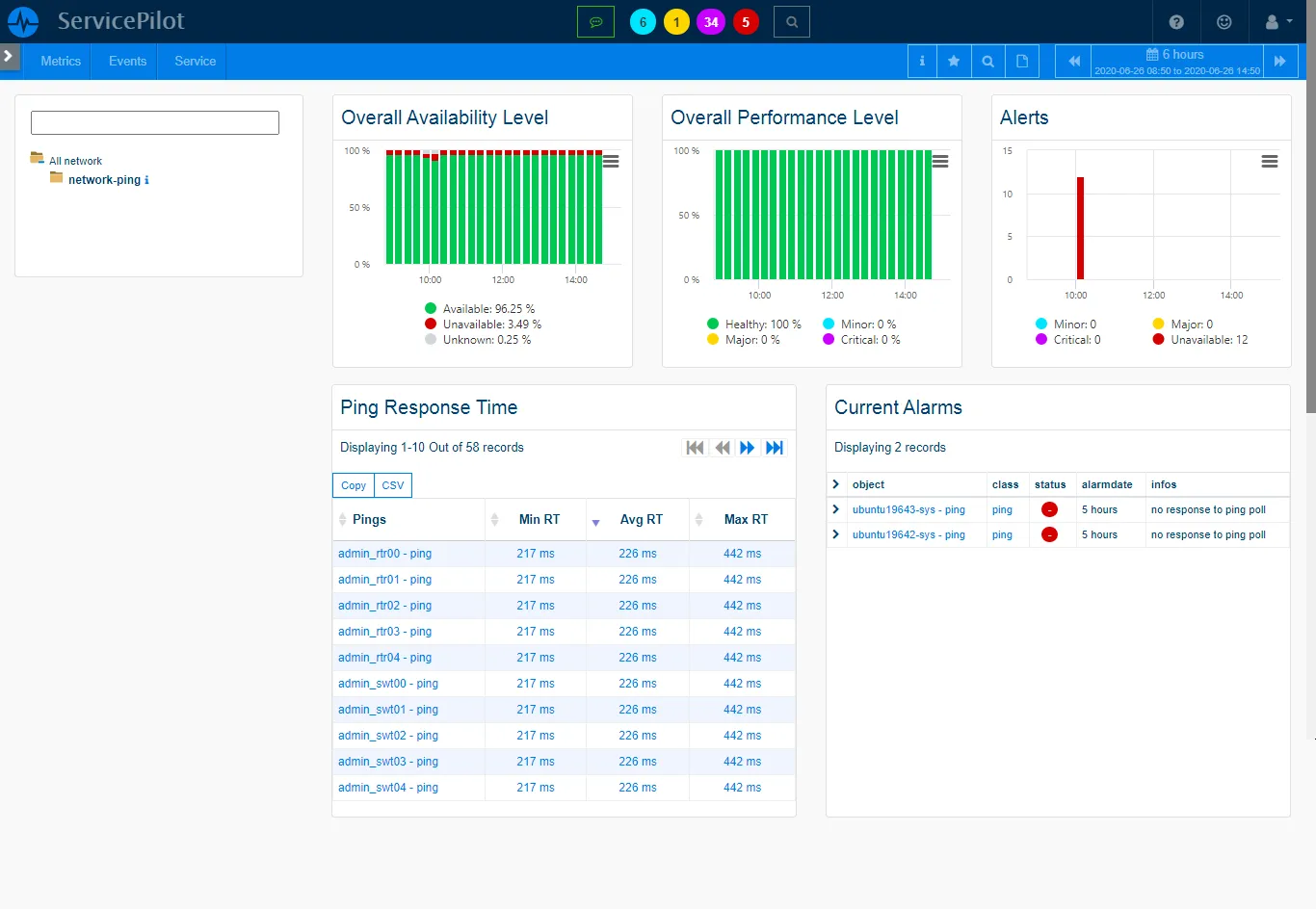Collapse the left sidebar panel arrow
The height and width of the screenshot is (909, 1316).
click(x=10, y=56)
